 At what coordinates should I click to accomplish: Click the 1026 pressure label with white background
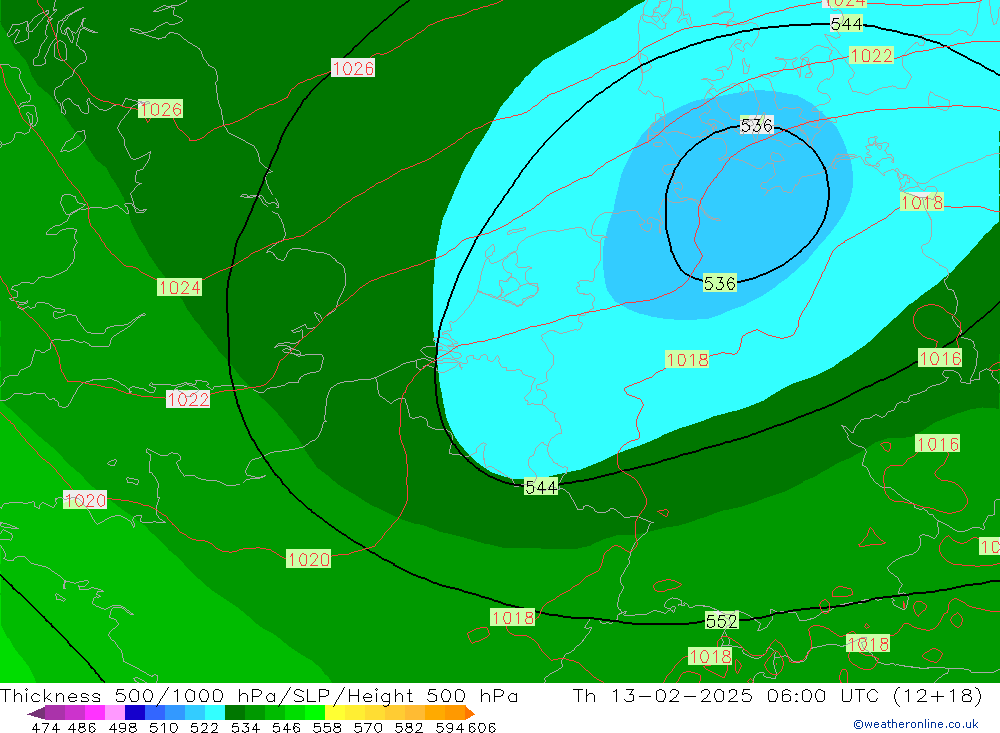(x=352, y=68)
